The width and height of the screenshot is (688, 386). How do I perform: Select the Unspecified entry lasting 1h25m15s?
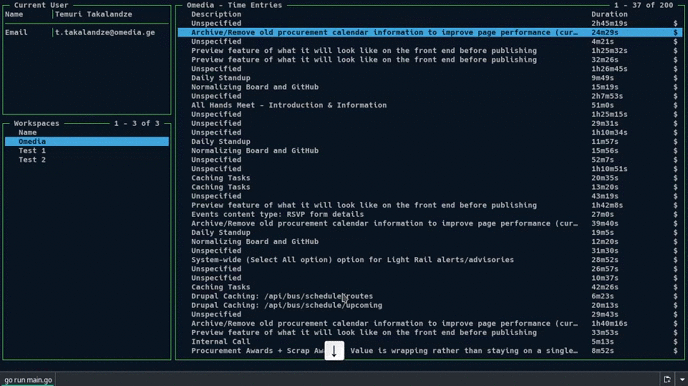click(x=430, y=114)
